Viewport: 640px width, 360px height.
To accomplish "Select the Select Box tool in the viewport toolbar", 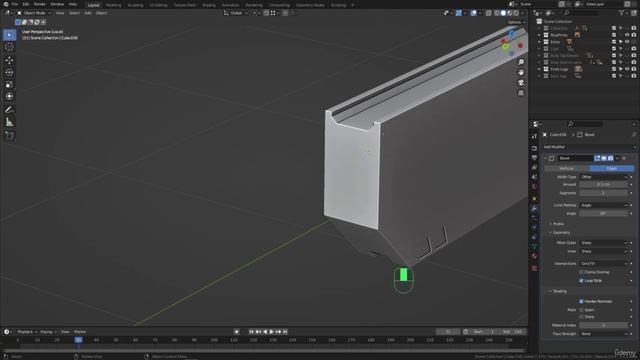I will coord(9,35).
